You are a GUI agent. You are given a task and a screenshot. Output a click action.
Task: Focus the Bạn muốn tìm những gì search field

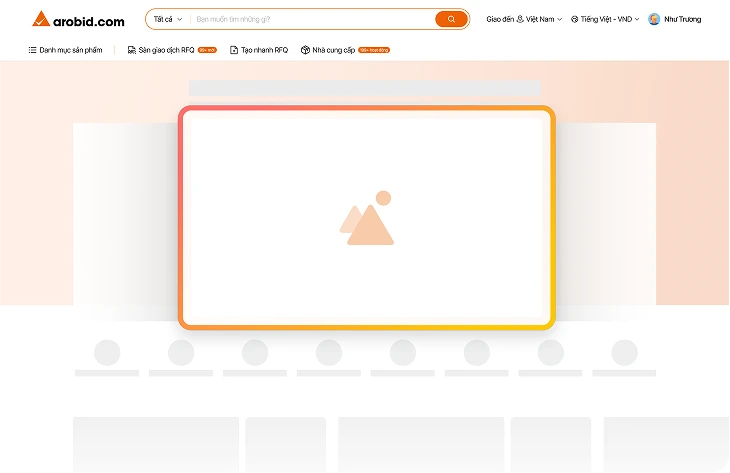312,19
